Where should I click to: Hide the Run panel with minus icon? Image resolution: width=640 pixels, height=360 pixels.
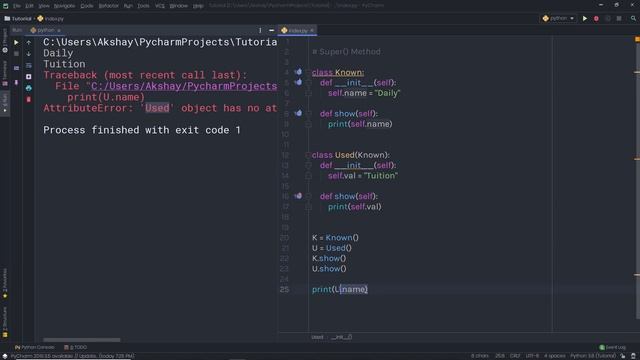click(x=271, y=30)
